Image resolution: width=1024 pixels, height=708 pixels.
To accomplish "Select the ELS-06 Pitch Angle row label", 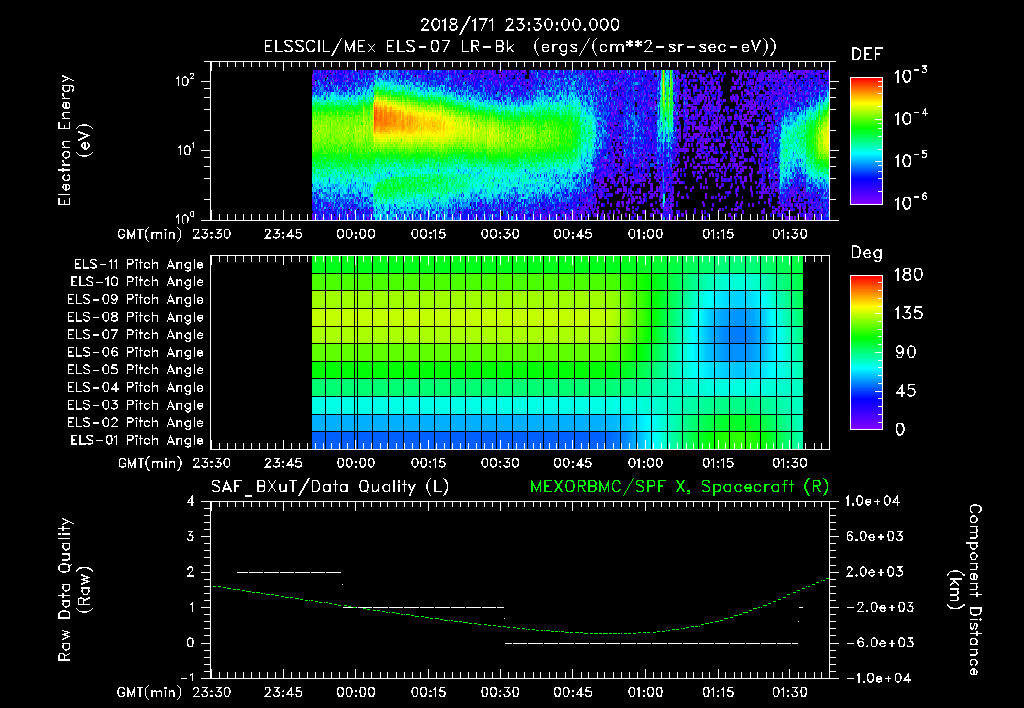I will (136, 353).
